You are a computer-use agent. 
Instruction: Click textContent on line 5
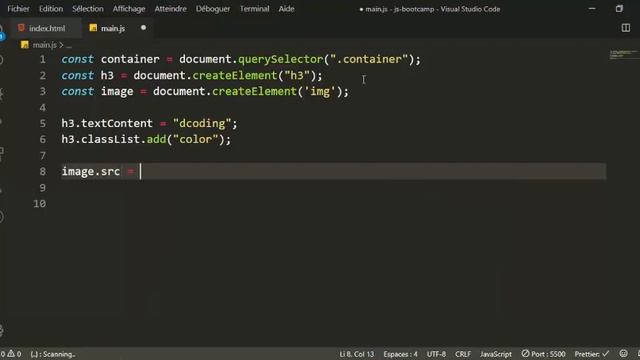pyautogui.click(x=117, y=123)
